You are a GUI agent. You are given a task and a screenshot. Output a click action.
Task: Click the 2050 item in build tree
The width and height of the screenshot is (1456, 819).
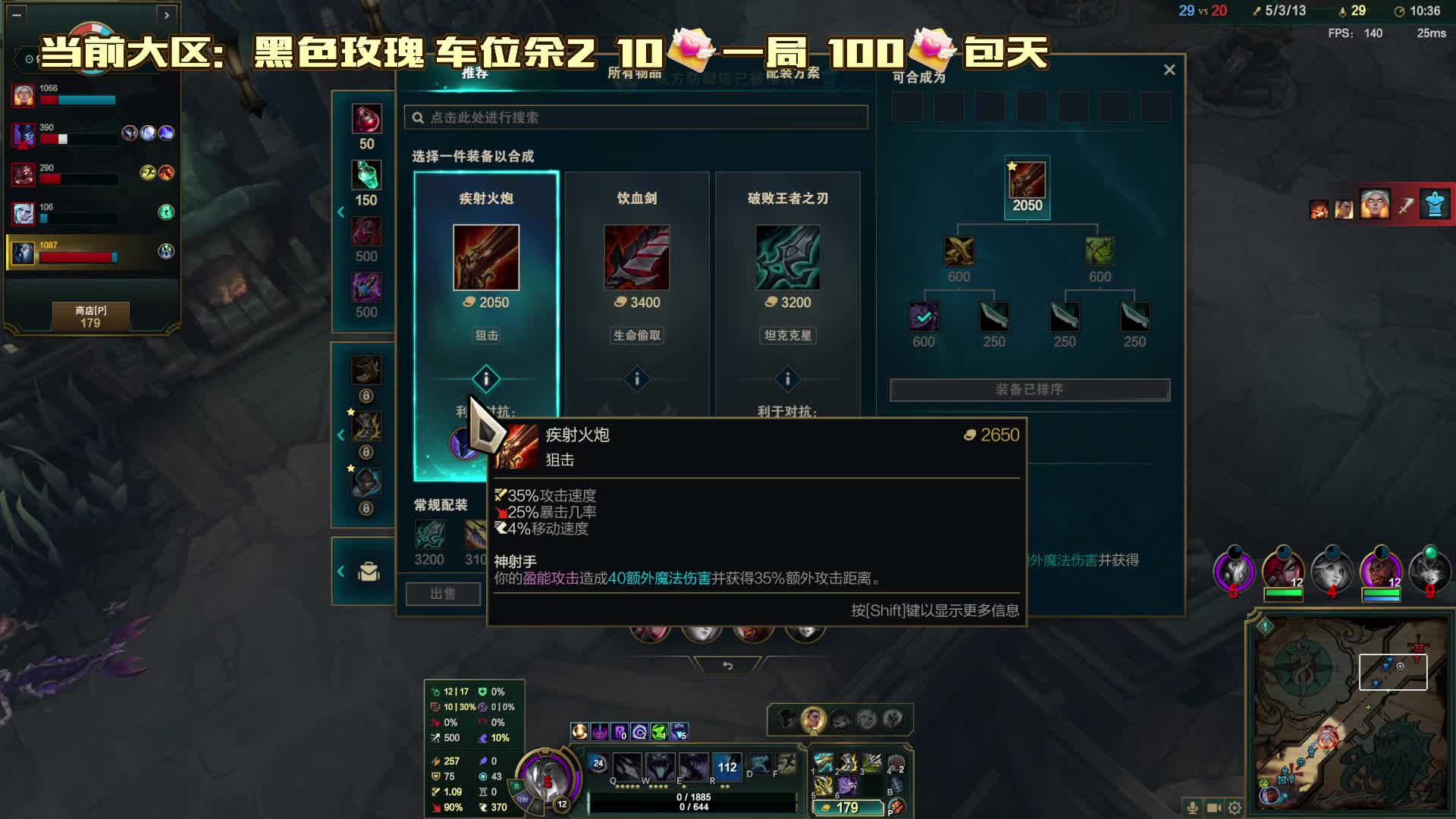pos(1027,180)
